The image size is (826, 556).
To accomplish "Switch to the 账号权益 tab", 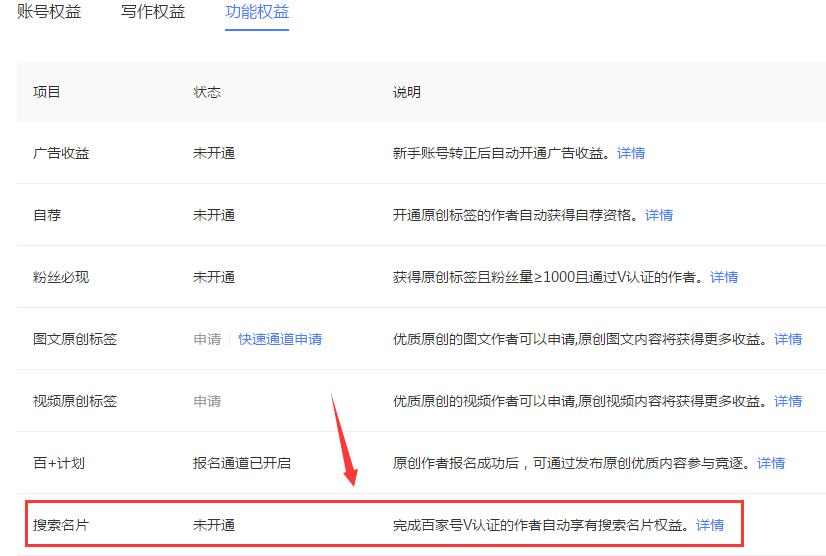I will pyautogui.click(x=49, y=12).
